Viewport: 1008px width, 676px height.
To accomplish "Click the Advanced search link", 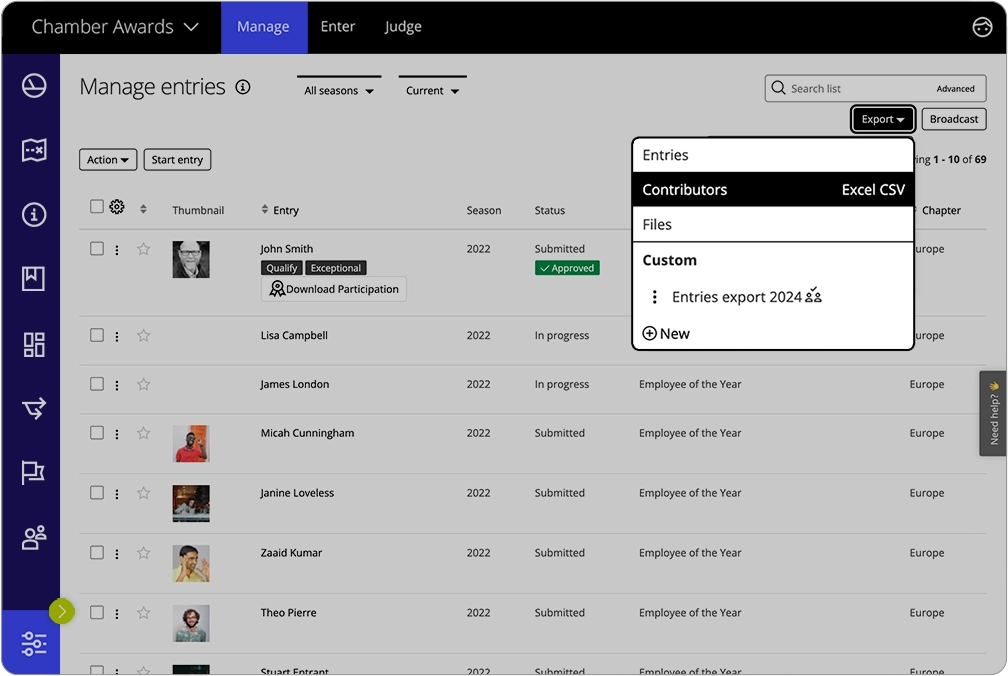I will coord(955,88).
